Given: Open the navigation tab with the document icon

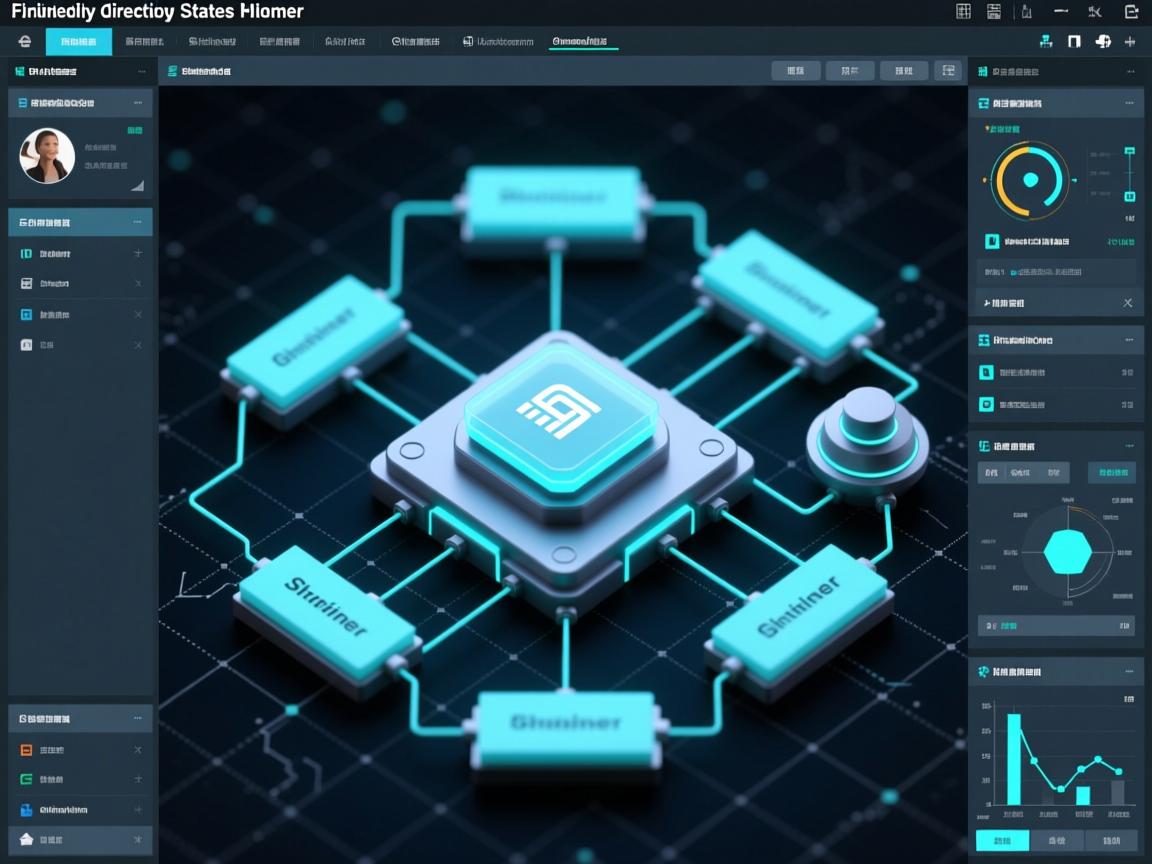Looking at the screenshot, I should (x=498, y=41).
